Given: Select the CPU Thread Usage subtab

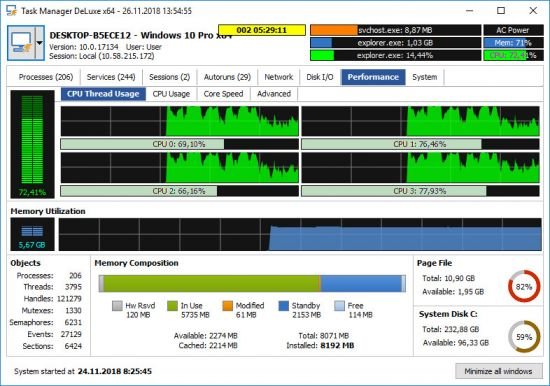Looking at the screenshot, I should coord(103,94).
